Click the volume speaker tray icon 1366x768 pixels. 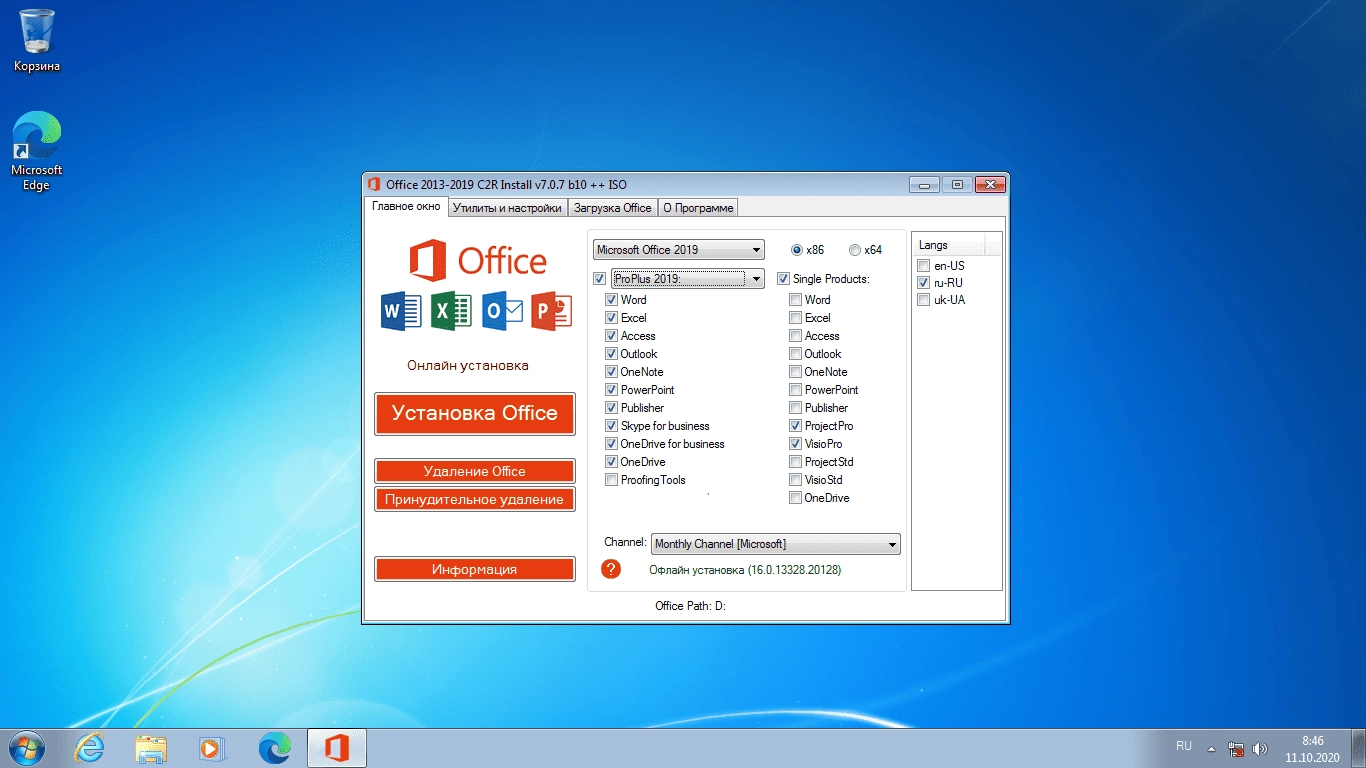click(x=1260, y=749)
